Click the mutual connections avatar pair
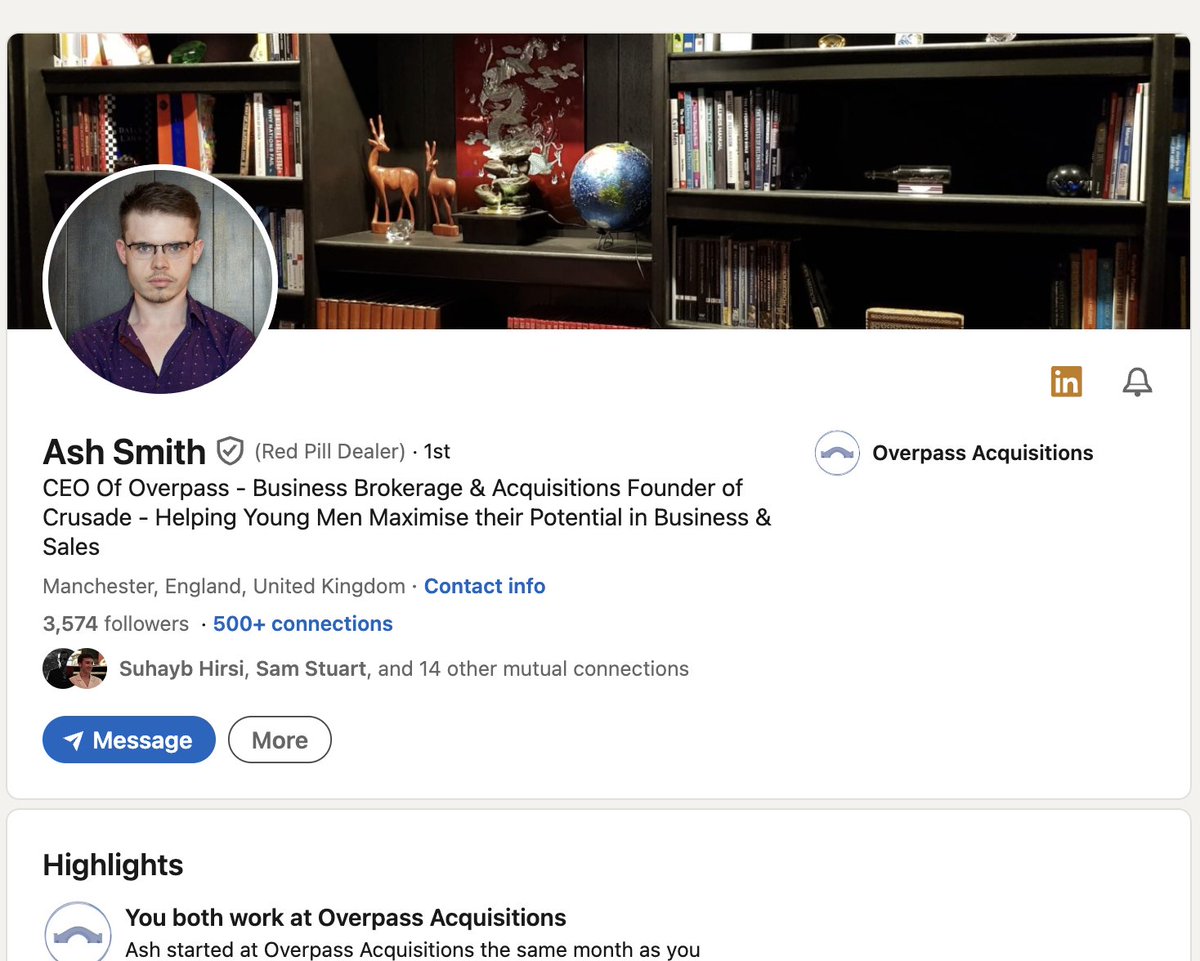 point(75,669)
